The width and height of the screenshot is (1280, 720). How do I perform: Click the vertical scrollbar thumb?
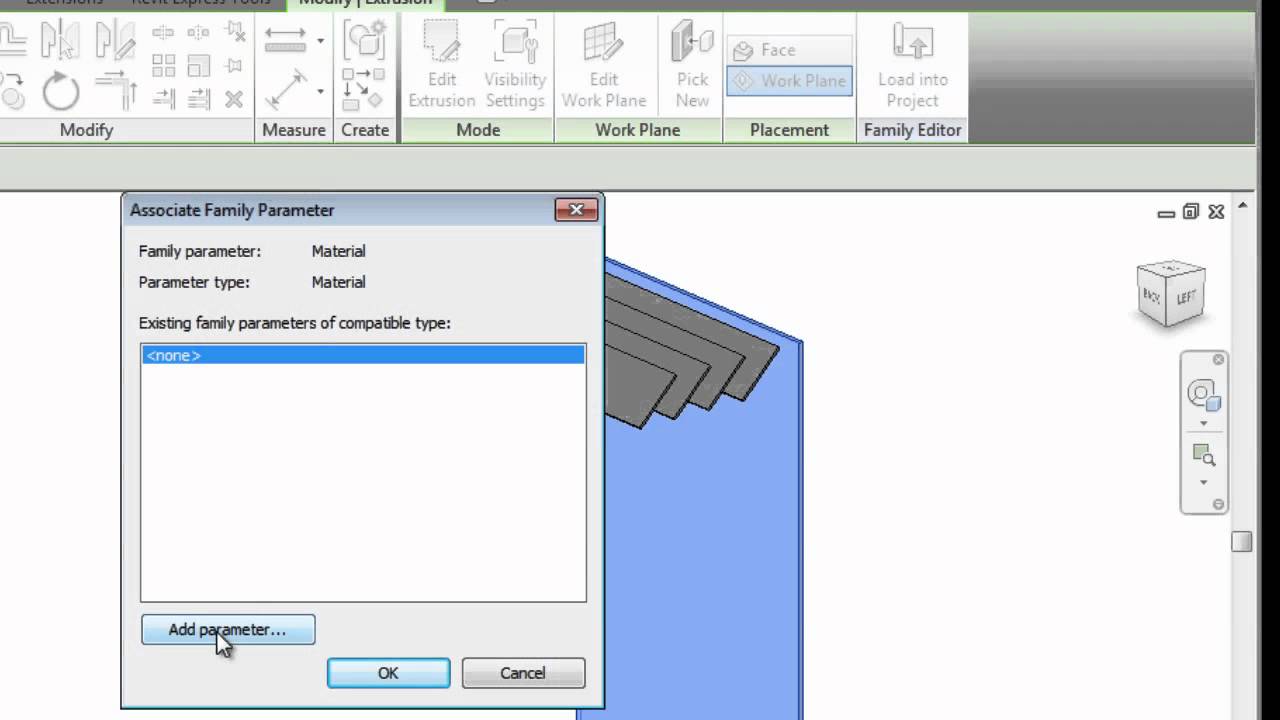1241,541
